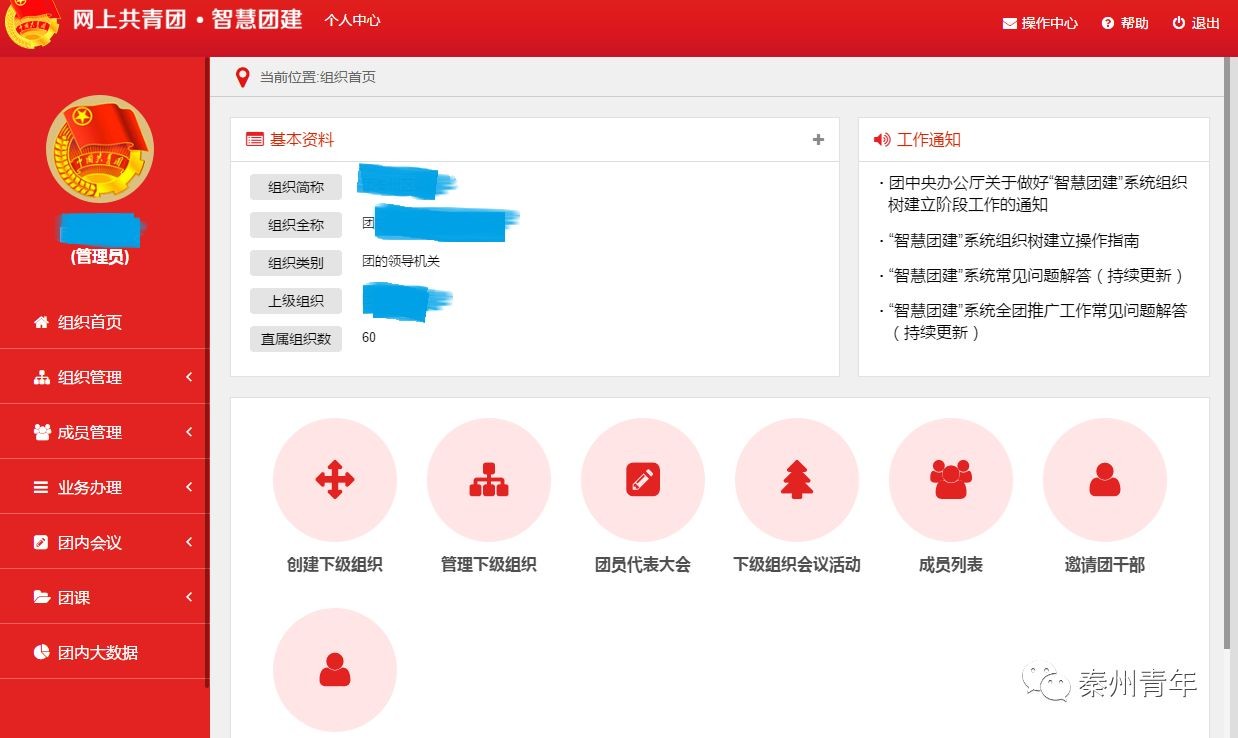Open 管理下级组织 hierarchy icon
Screen dimensions: 1238x738
tap(488, 480)
